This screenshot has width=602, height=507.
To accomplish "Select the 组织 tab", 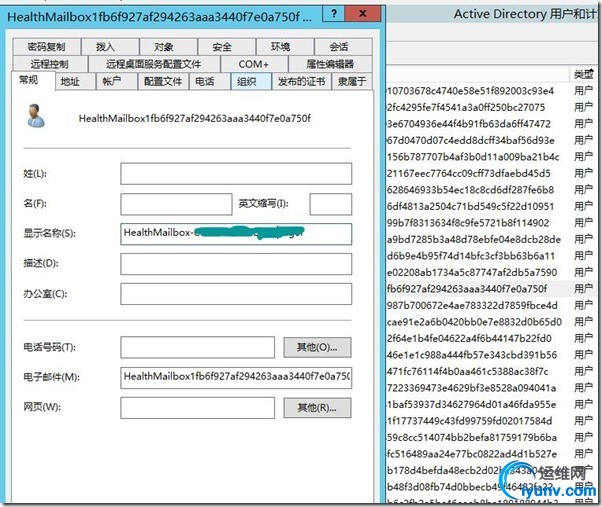I will (x=251, y=81).
